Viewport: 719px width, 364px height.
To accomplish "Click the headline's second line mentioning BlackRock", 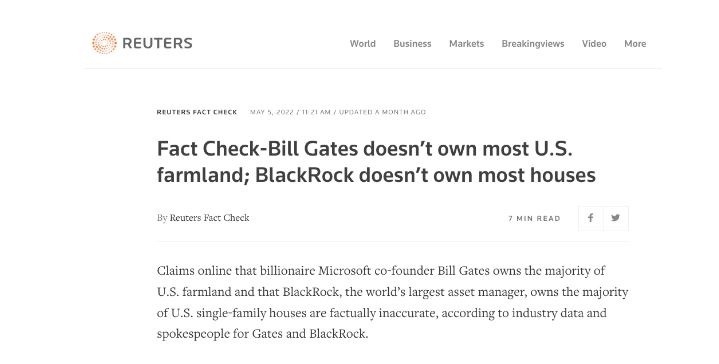I will point(376,175).
